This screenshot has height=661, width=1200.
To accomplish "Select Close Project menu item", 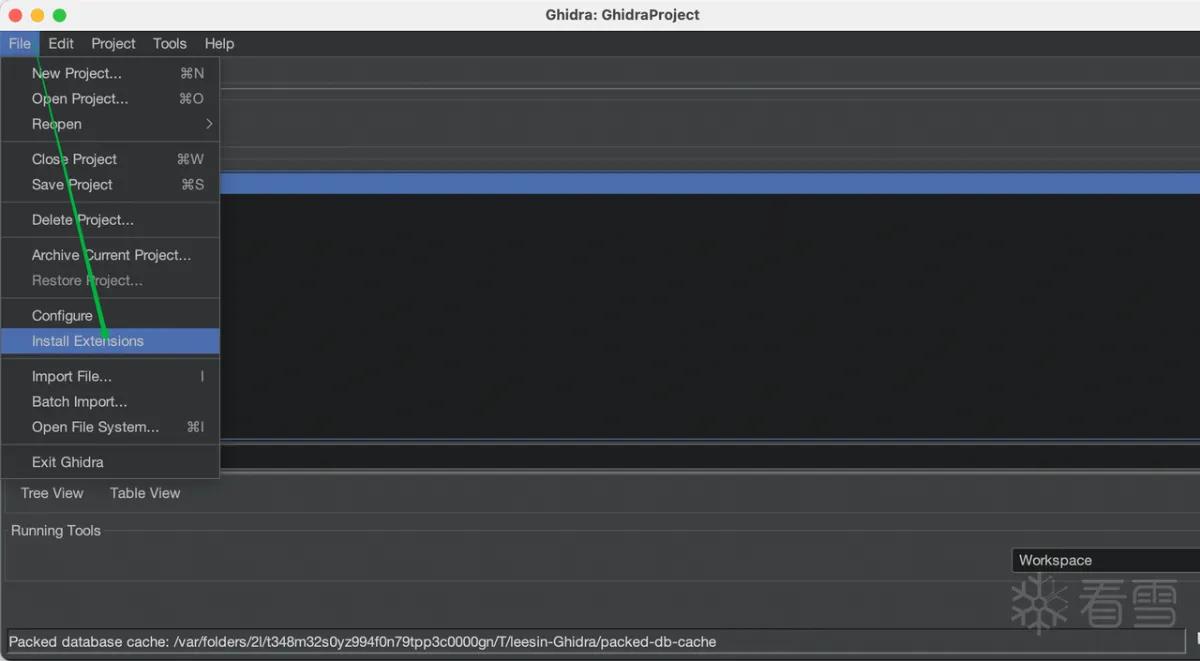I will [110, 159].
